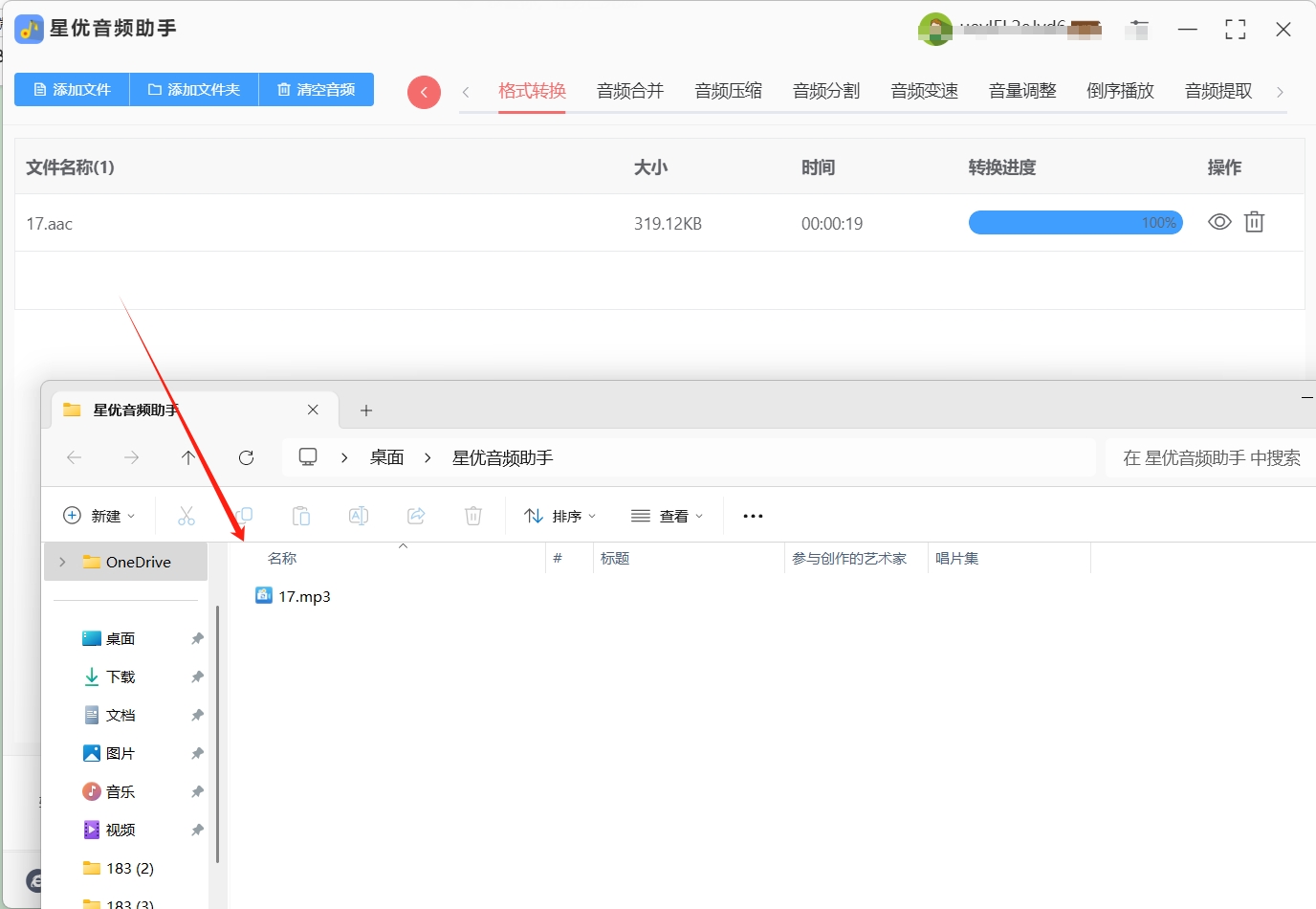1316x909 pixels.
Task: Click the Copy icon in Explorer toolbar
Action: 244,516
